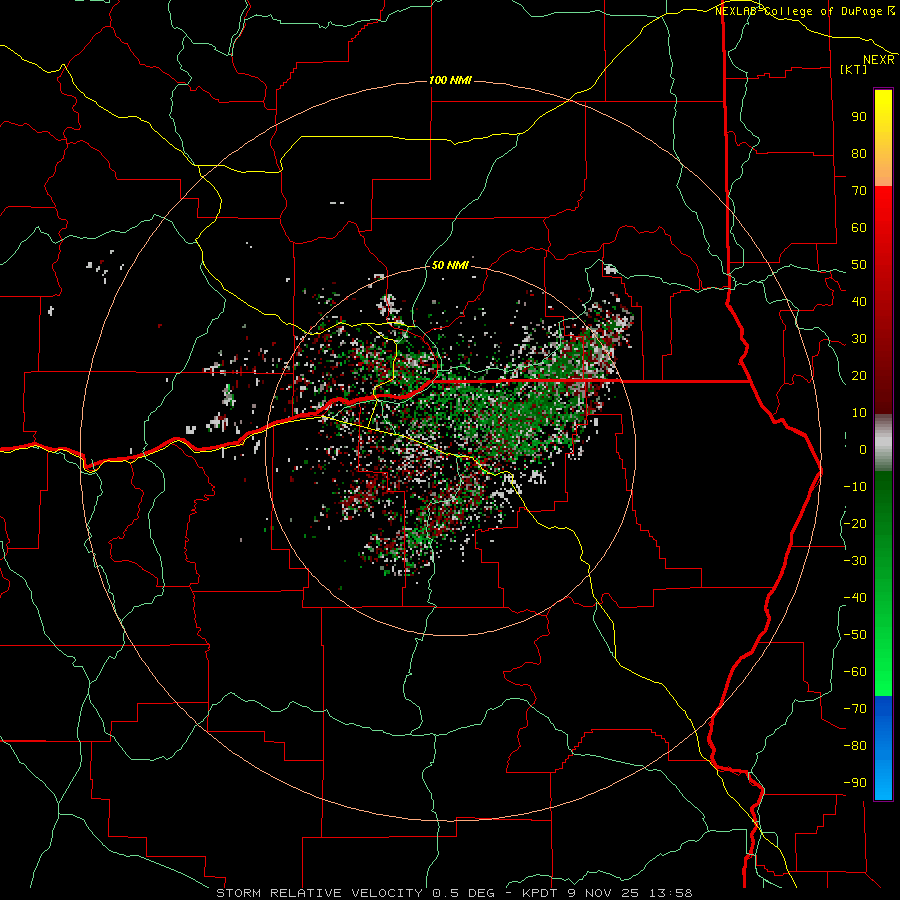Click the NEXLAB-College of DuPage watermark text
The width and height of the screenshot is (900, 900).
(804, 11)
